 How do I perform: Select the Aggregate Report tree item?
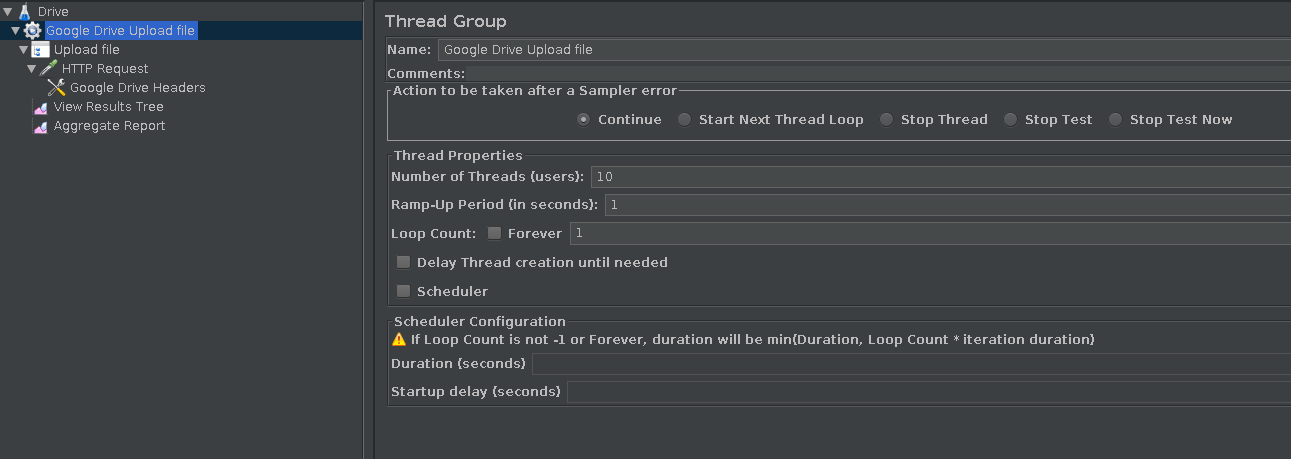coord(109,126)
